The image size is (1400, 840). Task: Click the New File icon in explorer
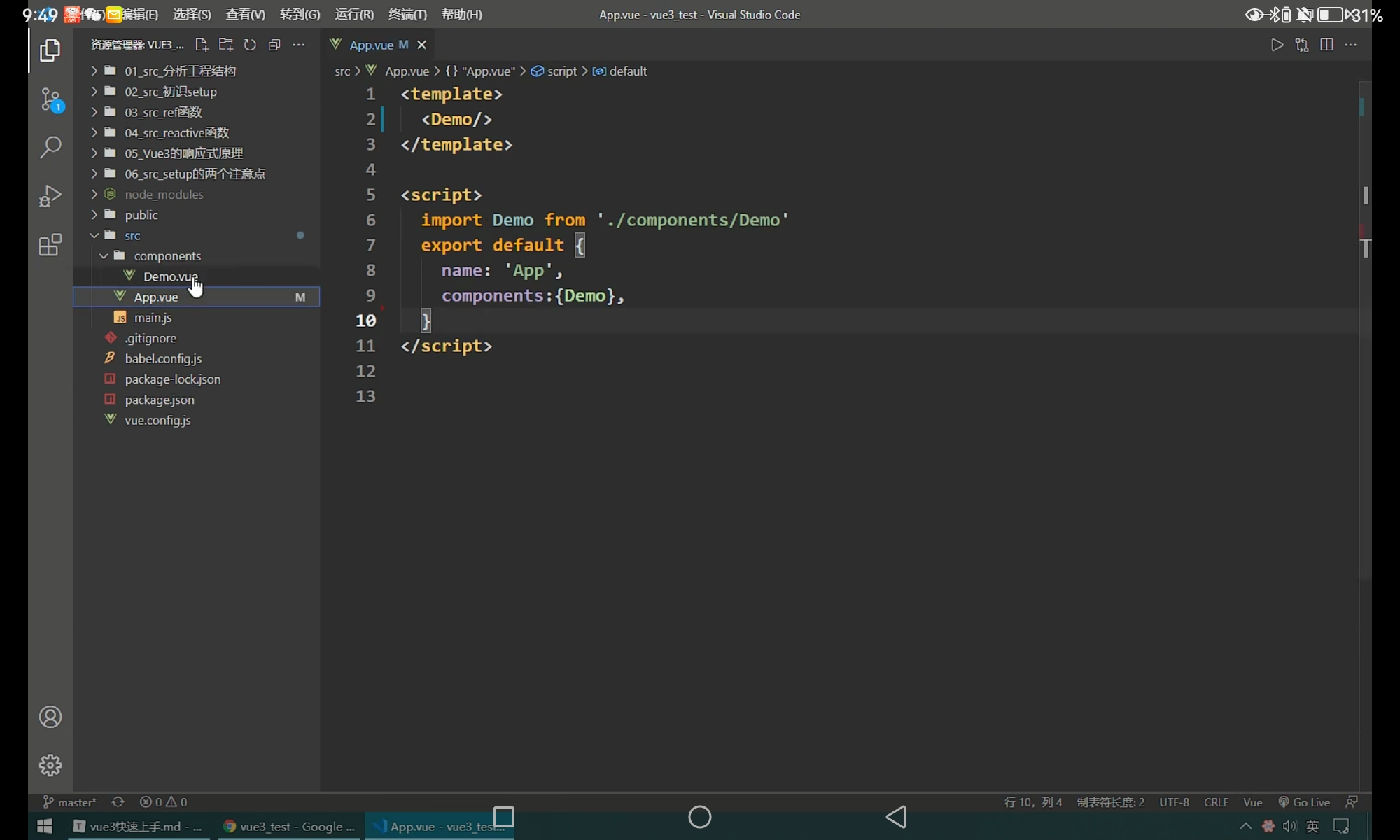point(202,45)
